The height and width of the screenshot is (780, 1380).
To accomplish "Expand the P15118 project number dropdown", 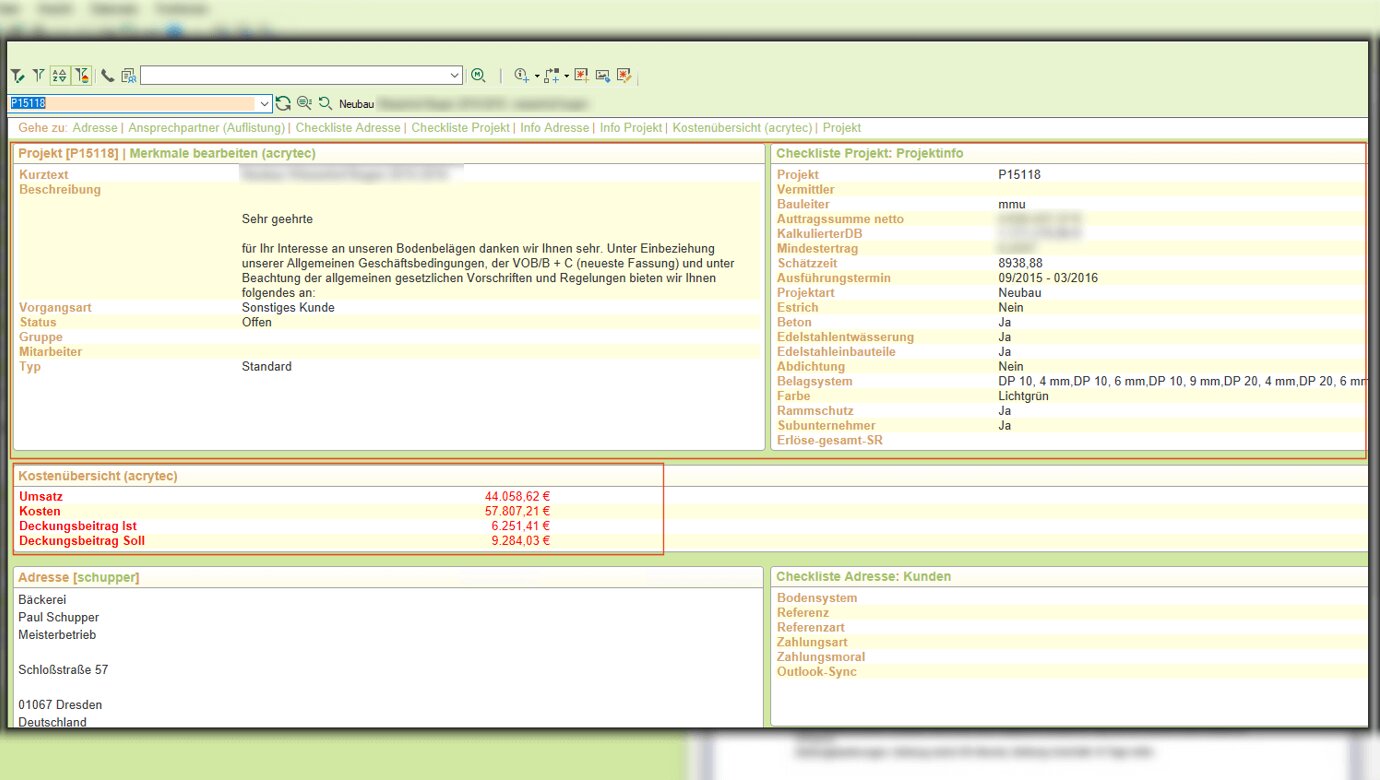I will 264,103.
